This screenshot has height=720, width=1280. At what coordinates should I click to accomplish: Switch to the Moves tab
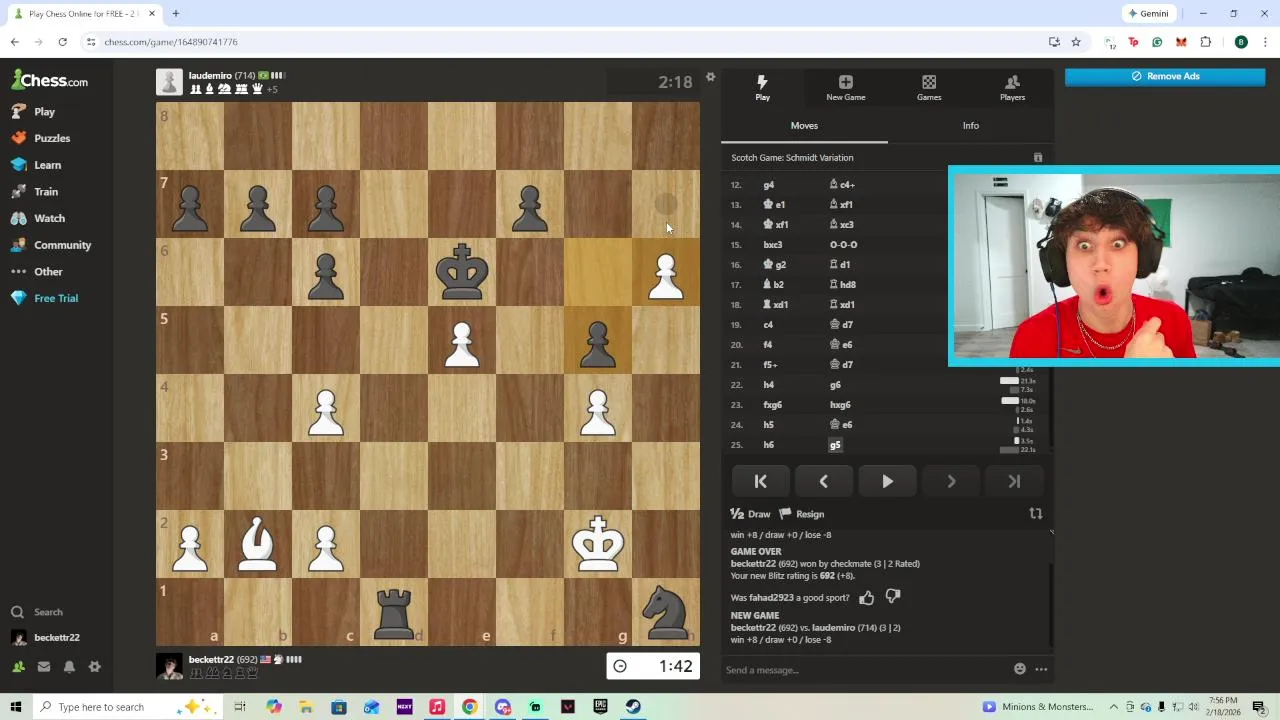point(804,126)
